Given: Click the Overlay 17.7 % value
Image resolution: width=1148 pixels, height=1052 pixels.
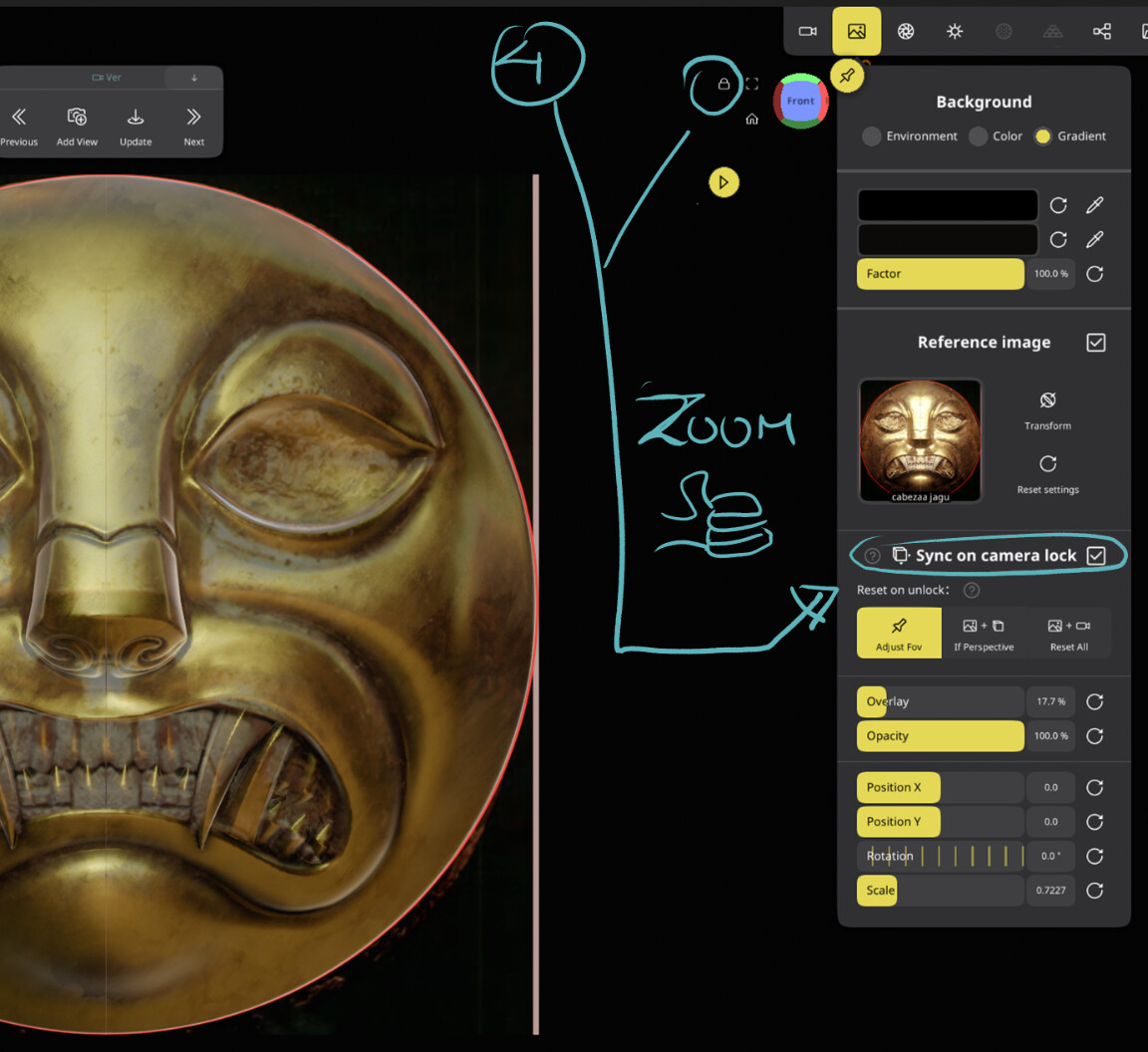Looking at the screenshot, I should tap(1050, 702).
